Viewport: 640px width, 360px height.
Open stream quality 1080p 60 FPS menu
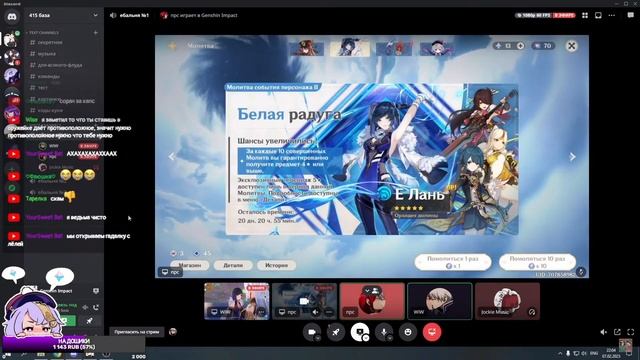pos(533,15)
